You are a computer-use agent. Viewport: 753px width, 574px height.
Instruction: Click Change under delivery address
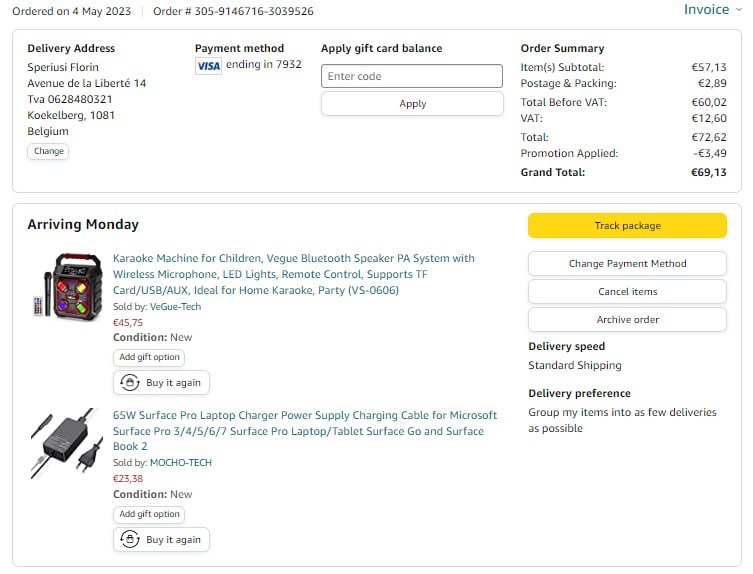click(48, 152)
